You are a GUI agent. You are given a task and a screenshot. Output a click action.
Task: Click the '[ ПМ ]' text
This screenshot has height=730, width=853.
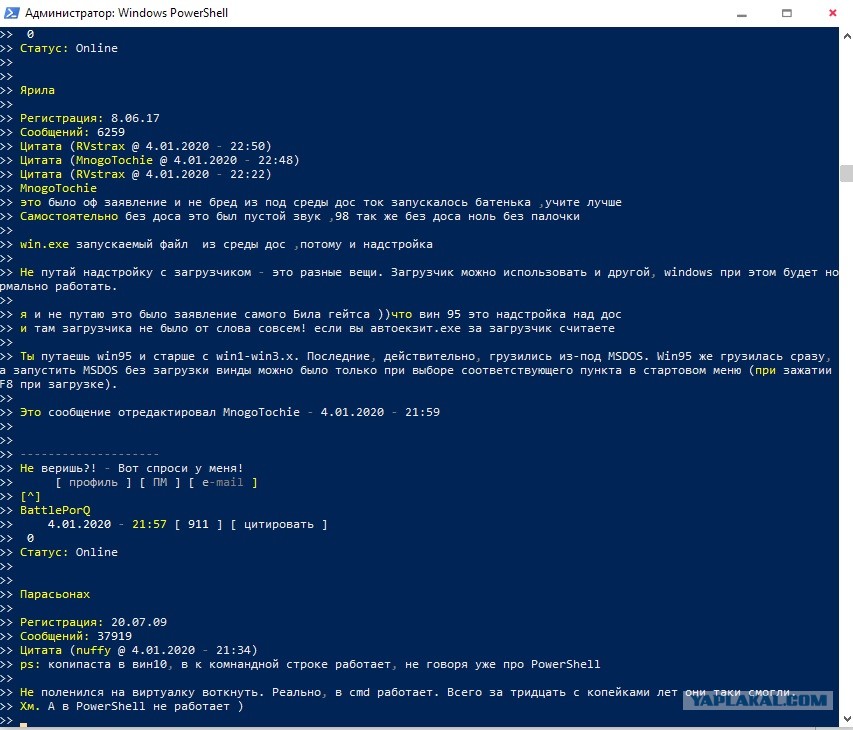point(160,482)
